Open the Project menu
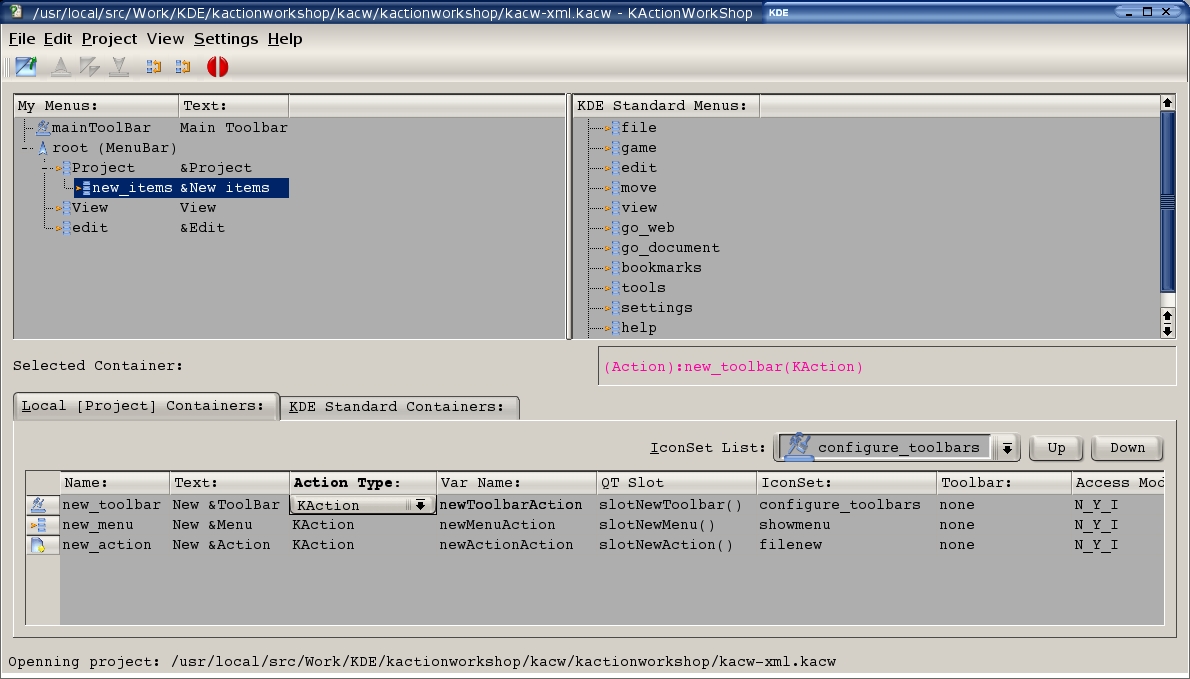Image resolution: width=1190 pixels, height=679 pixels. click(x=109, y=39)
